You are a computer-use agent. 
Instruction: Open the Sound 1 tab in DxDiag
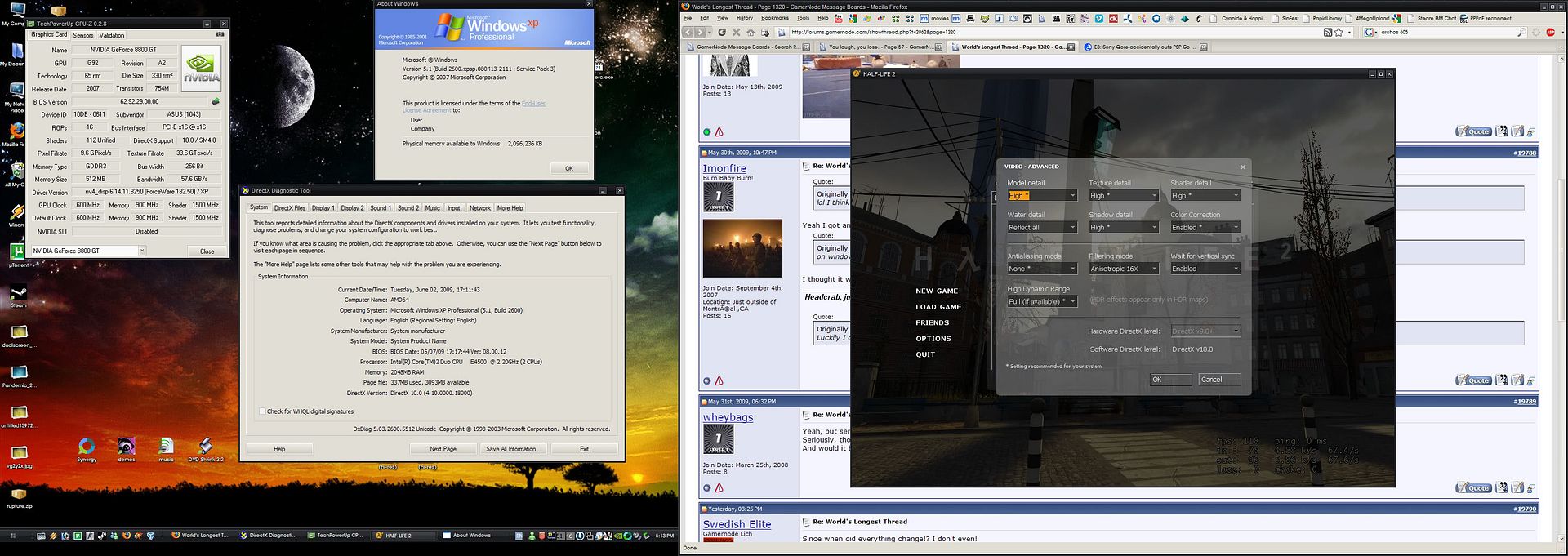[381, 208]
